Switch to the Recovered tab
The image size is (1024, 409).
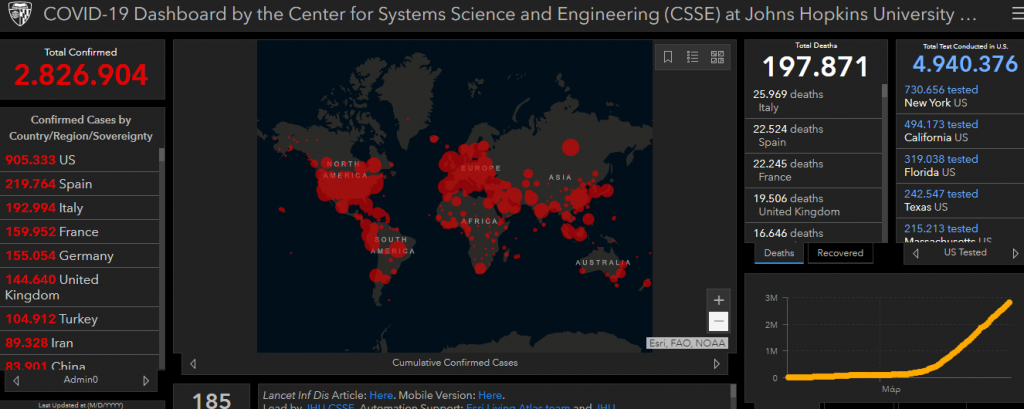839,253
